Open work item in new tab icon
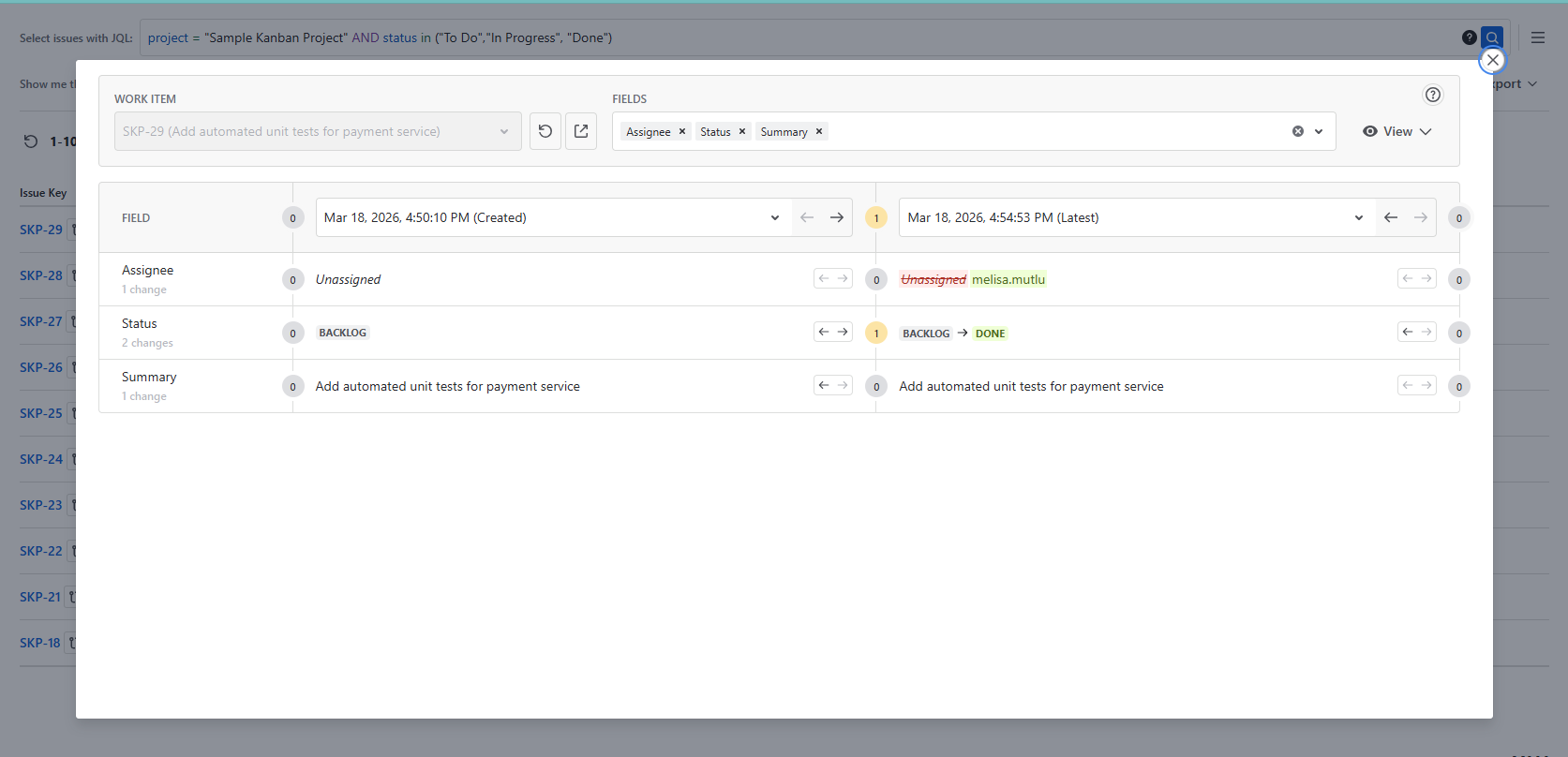The width and height of the screenshot is (1568, 757). click(x=581, y=131)
